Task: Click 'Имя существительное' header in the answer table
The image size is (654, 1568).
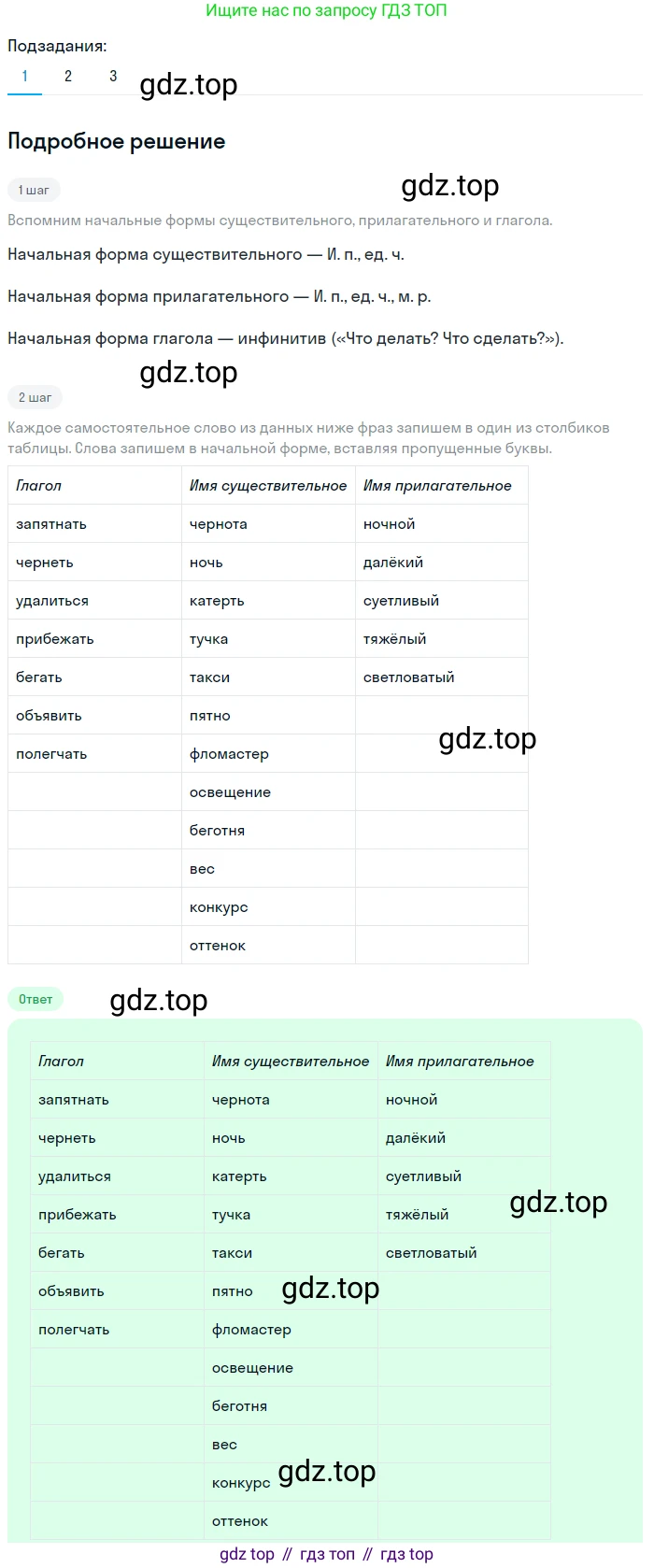Action: [290, 1062]
